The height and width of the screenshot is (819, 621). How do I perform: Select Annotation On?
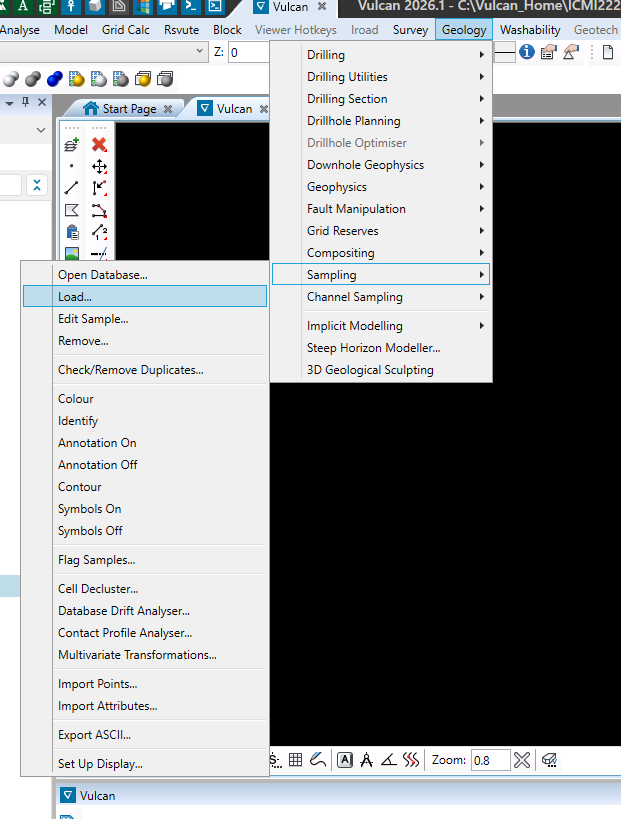click(145, 442)
